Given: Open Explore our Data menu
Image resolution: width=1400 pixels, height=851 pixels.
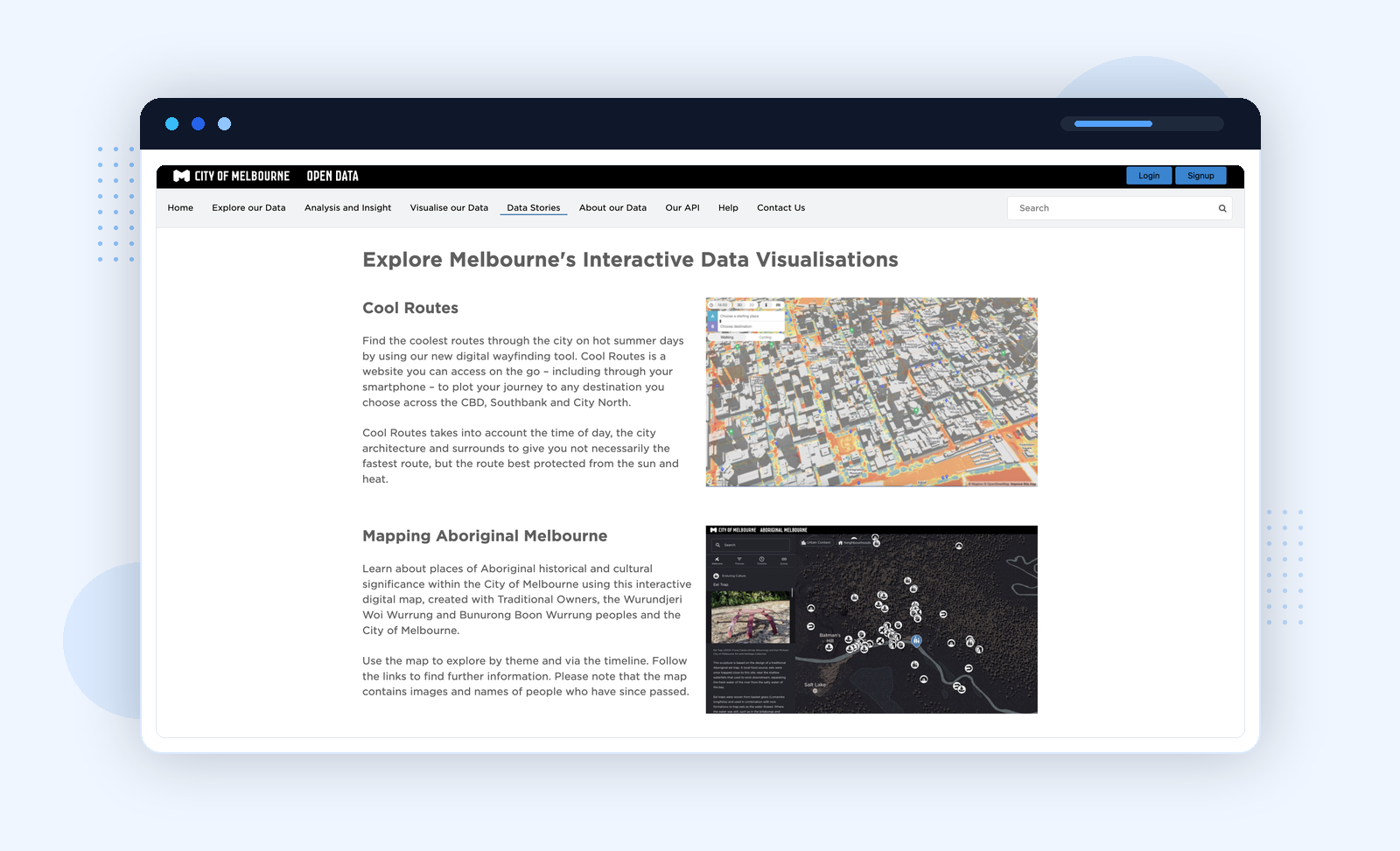Looking at the screenshot, I should pyautogui.click(x=248, y=208).
